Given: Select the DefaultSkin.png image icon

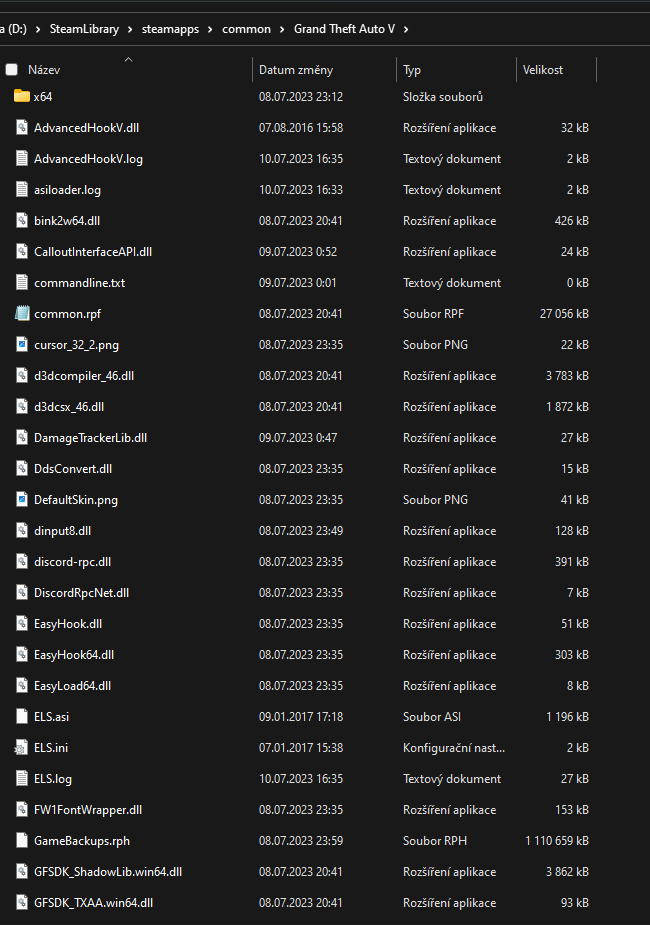Looking at the screenshot, I should tap(22, 500).
